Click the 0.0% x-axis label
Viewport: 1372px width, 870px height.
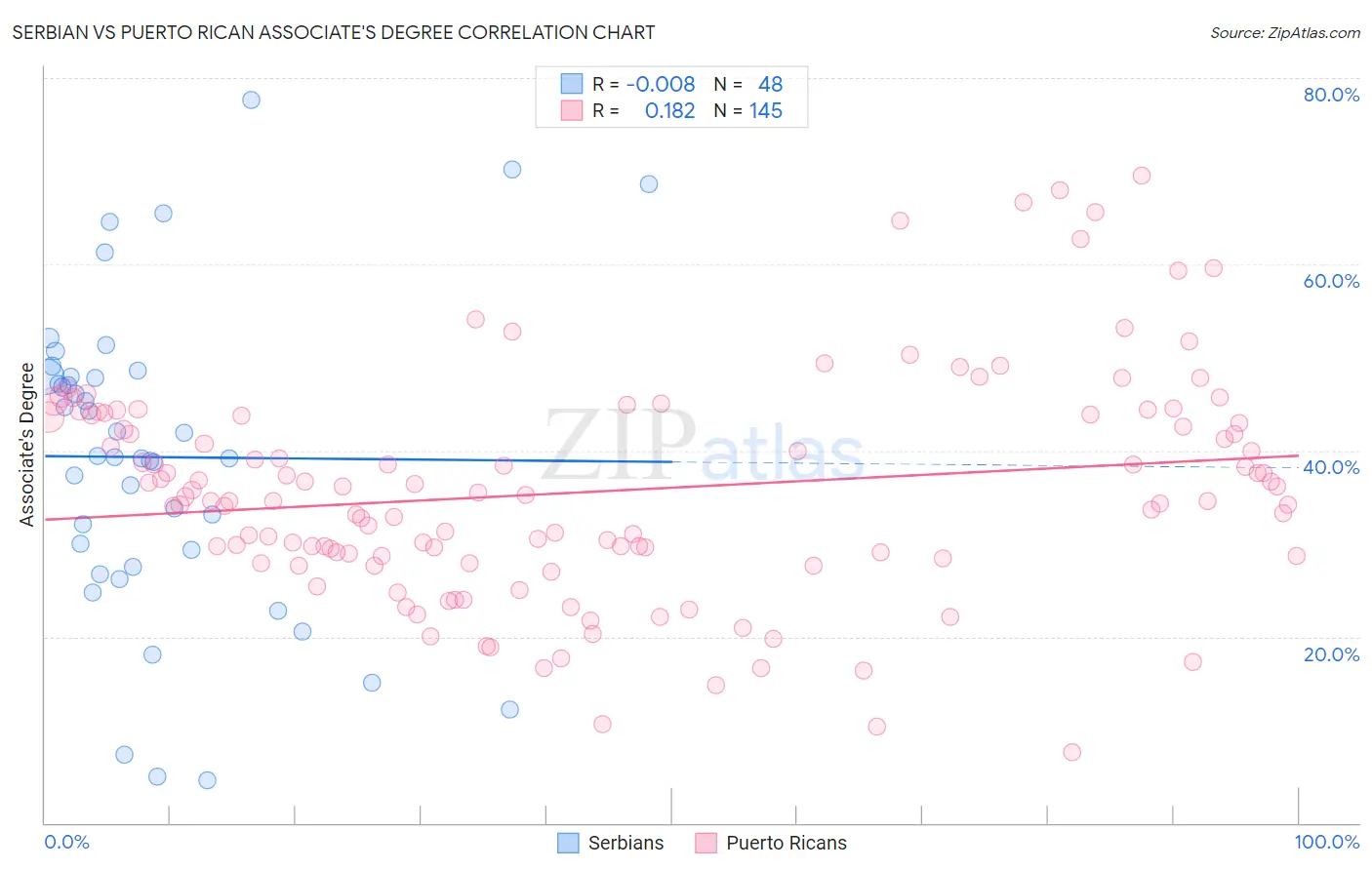[x=66, y=842]
